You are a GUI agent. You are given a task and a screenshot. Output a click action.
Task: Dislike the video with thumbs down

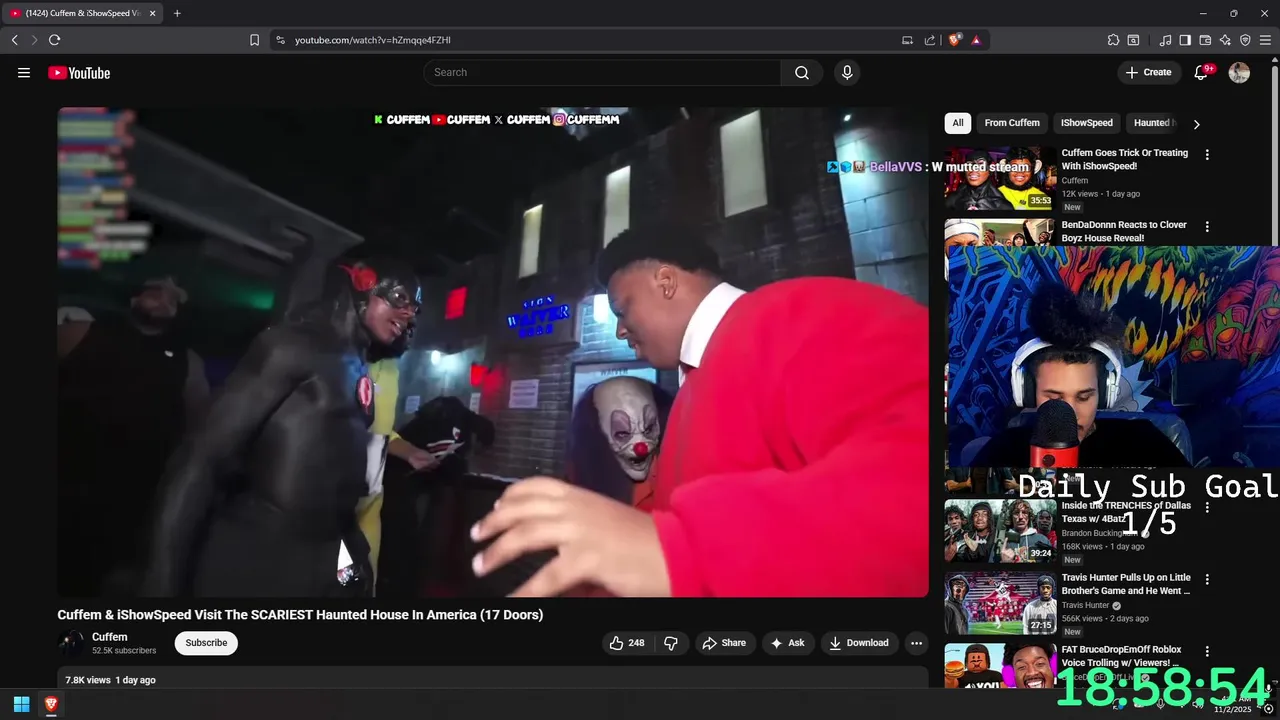point(671,643)
